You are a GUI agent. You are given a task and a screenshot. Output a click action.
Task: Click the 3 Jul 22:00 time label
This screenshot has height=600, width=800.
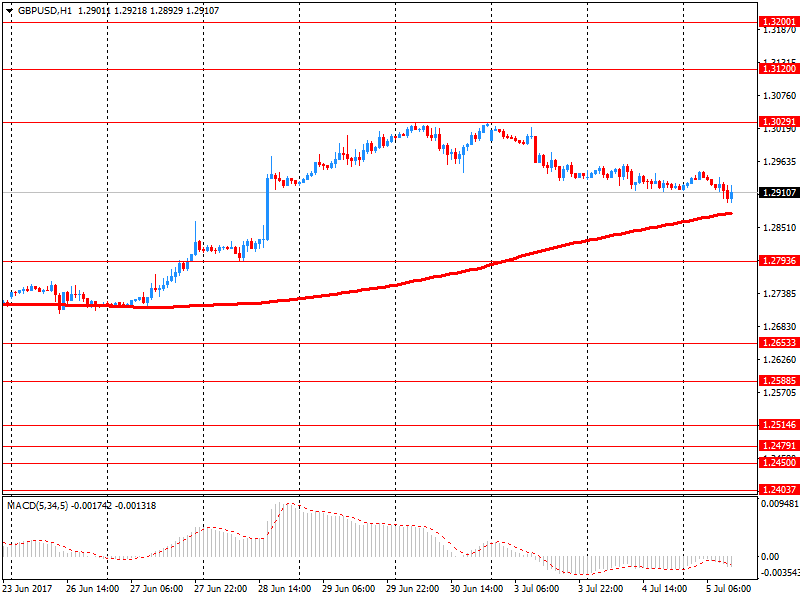click(601, 588)
